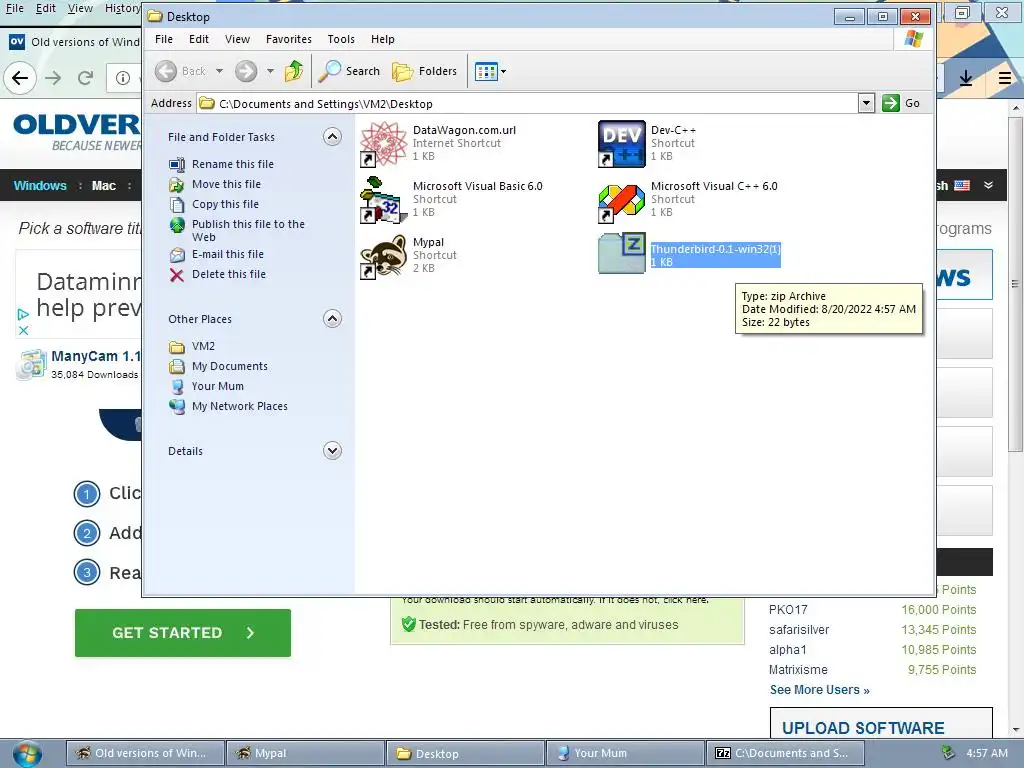Go up one folder level icon
Viewport: 1024px width, 768px height.
294,71
